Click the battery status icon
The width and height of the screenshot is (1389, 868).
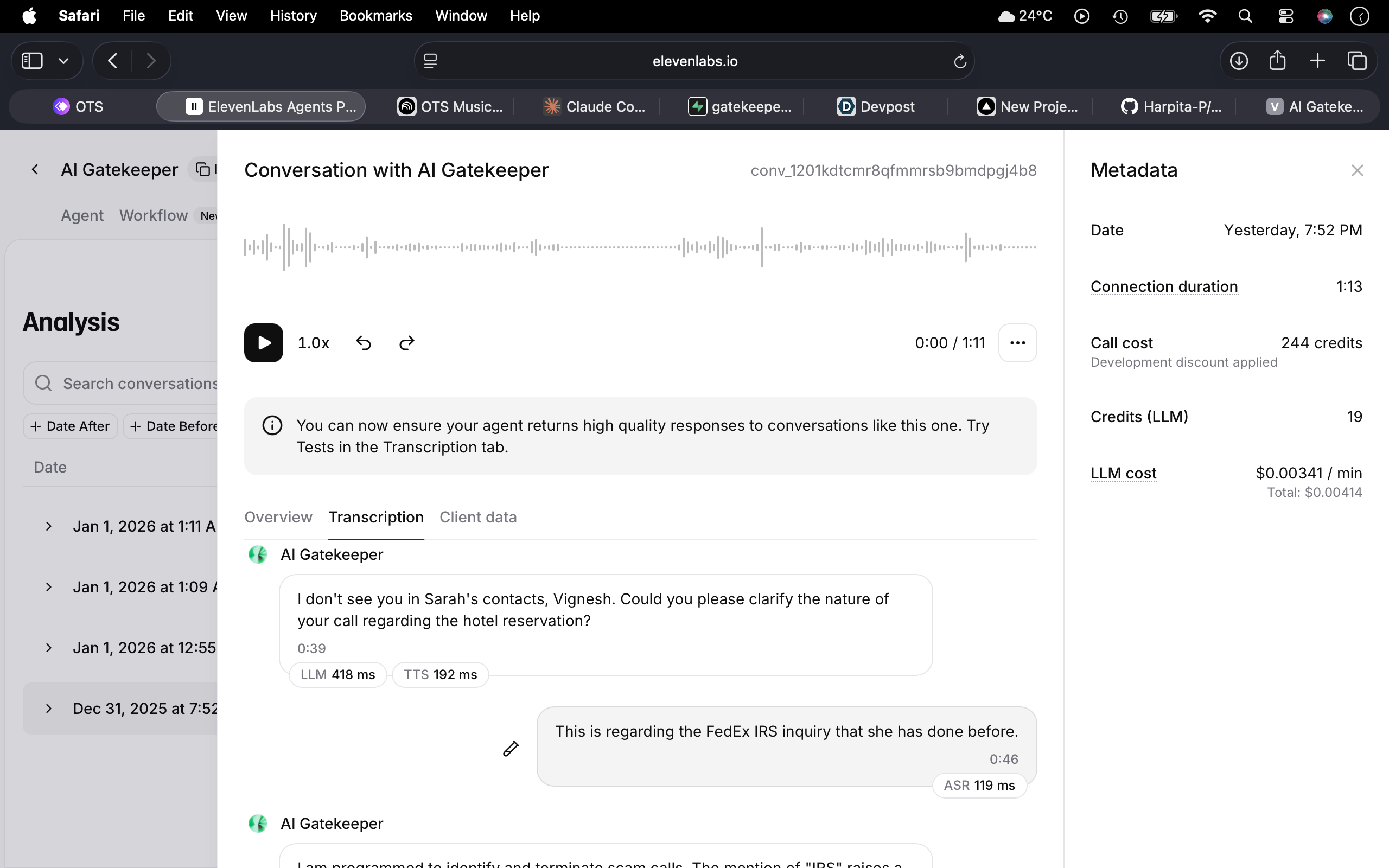point(1163,16)
